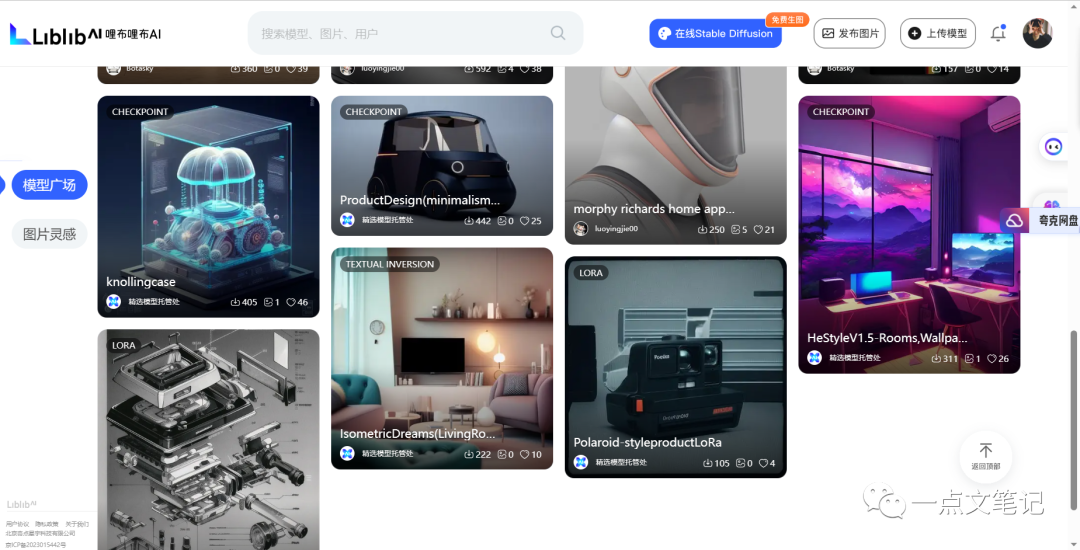Open HeStyleV1.5-Rooms,Wallpa card

point(909,235)
